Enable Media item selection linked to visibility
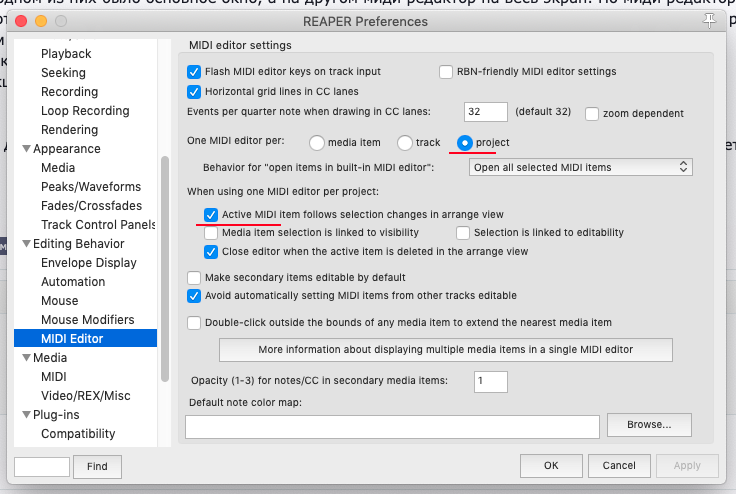Viewport: 736px width, 494px height. pos(211,233)
